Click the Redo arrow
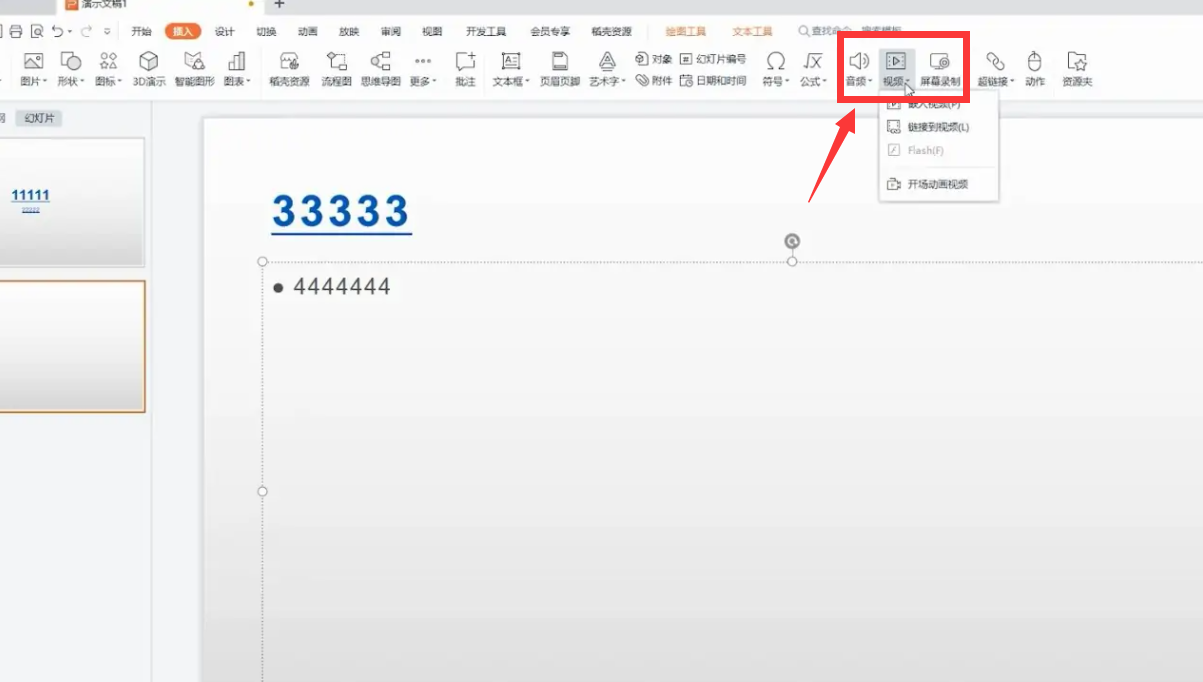The width and height of the screenshot is (1203, 682). (x=86, y=32)
